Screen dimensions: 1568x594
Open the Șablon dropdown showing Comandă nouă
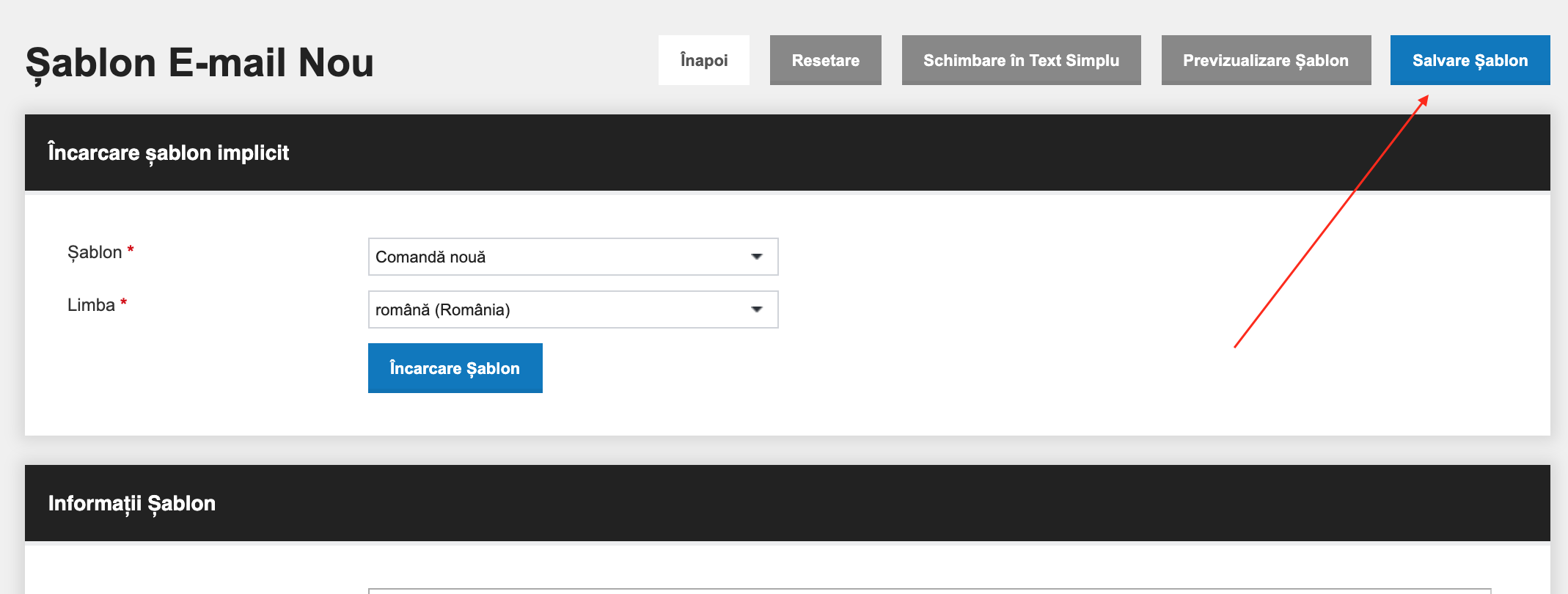(x=573, y=257)
